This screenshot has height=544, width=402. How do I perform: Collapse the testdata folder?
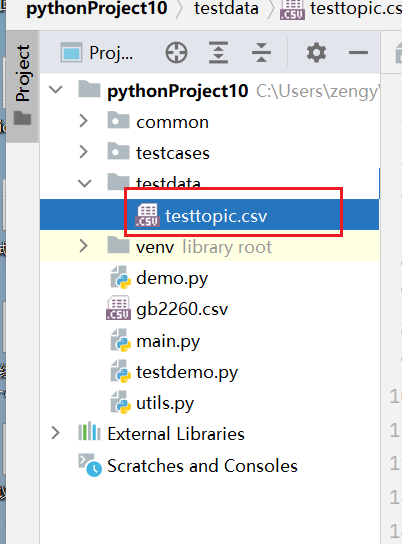(84, 183)
